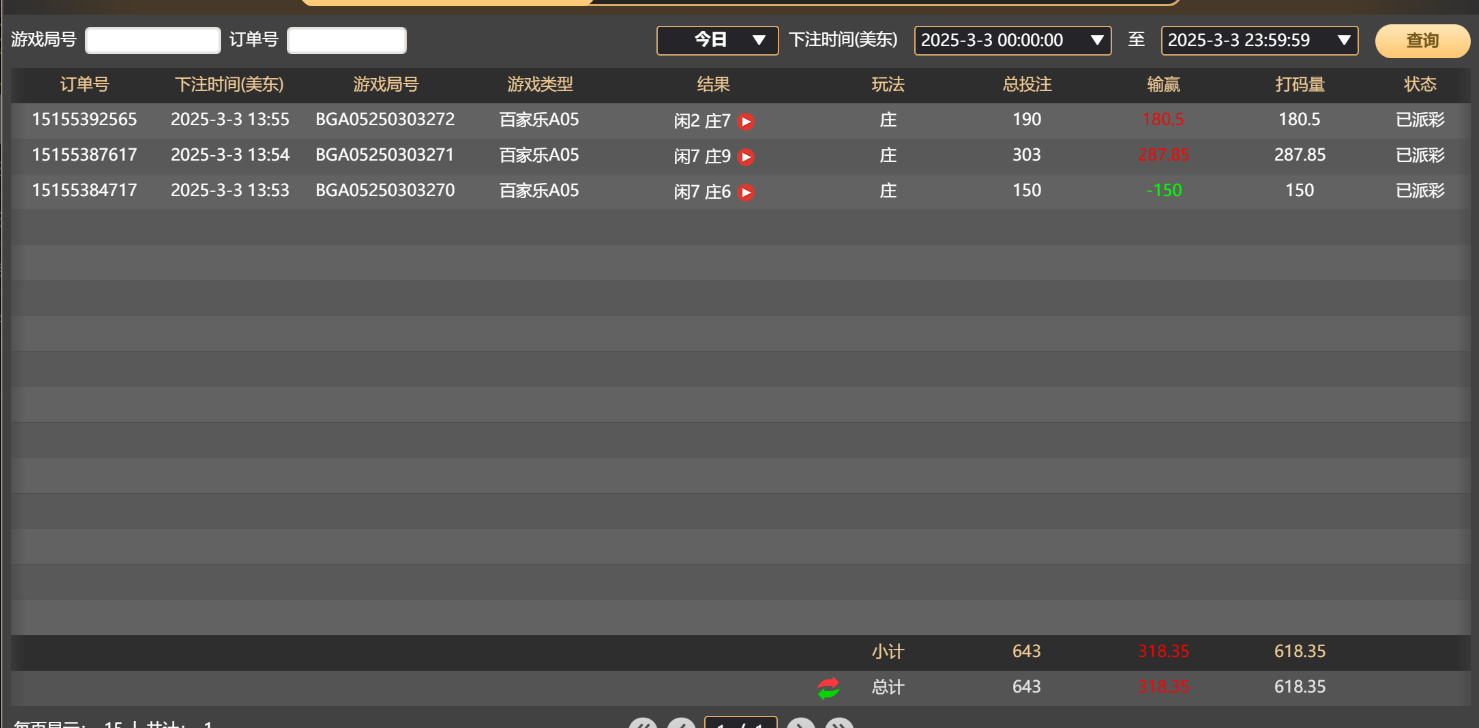Click the 游戏局号 input field
Screen dimensions: 1479x728
(152, 40)
